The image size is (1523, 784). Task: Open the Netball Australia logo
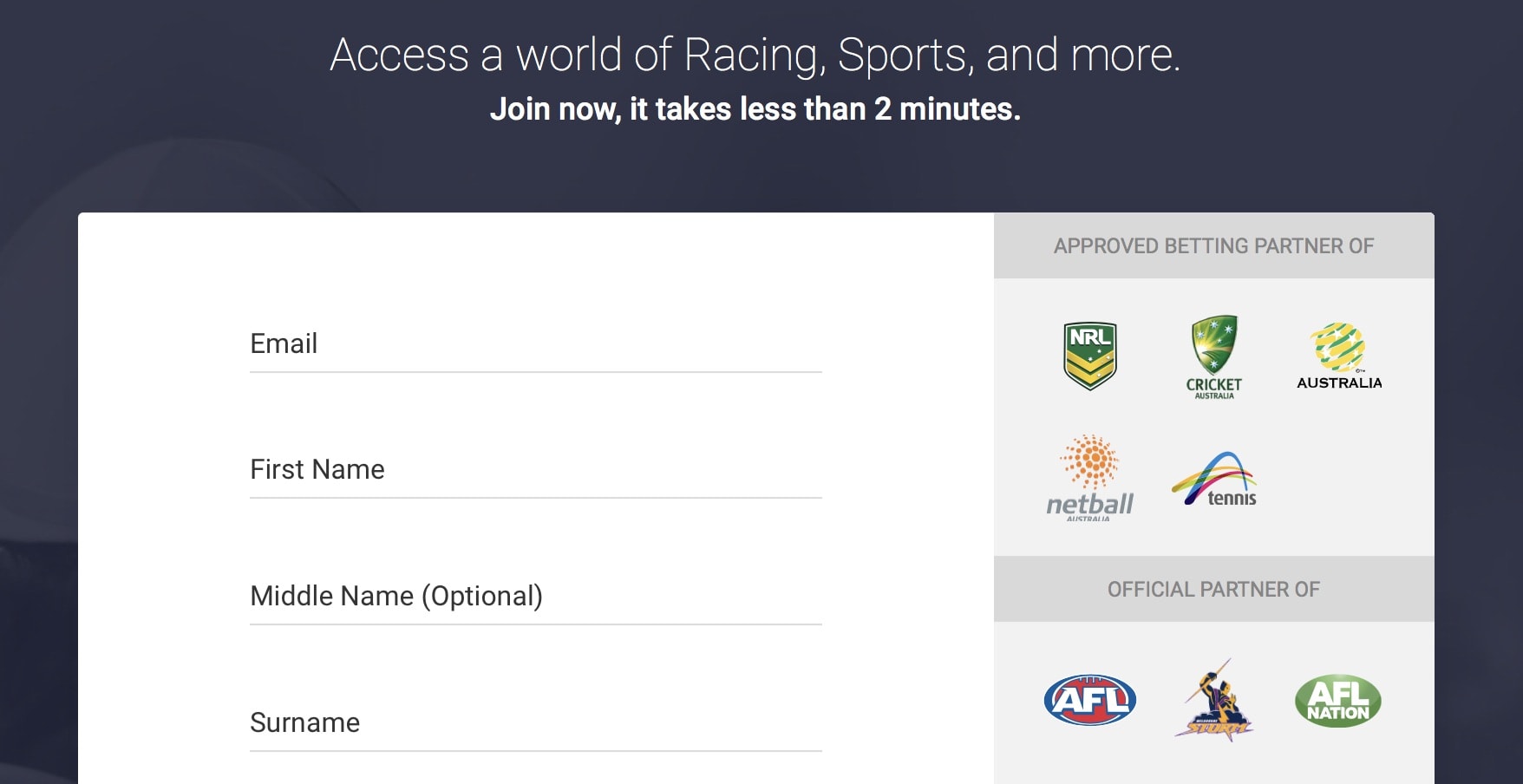pos(1089,478)
